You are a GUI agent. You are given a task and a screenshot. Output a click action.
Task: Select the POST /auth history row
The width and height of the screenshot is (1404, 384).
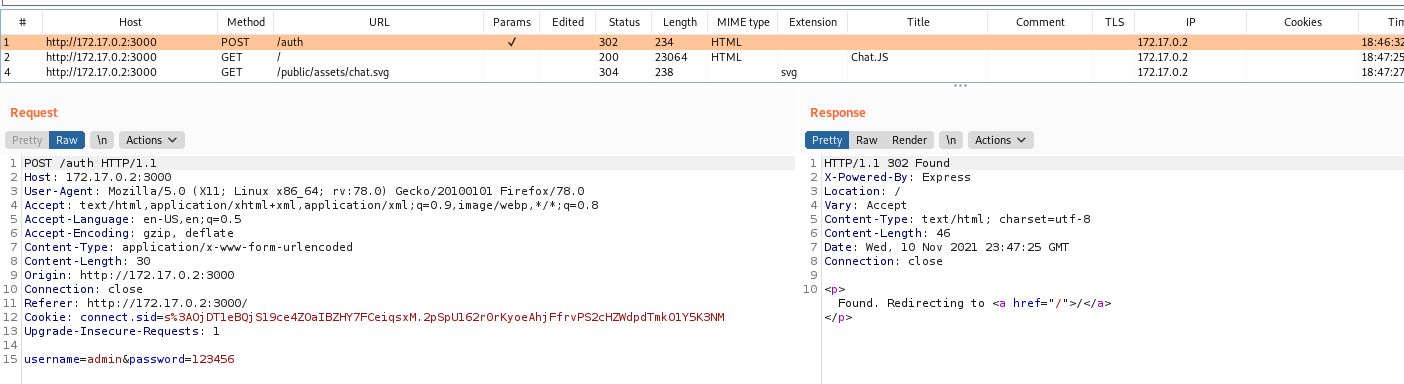pos(702,43)
